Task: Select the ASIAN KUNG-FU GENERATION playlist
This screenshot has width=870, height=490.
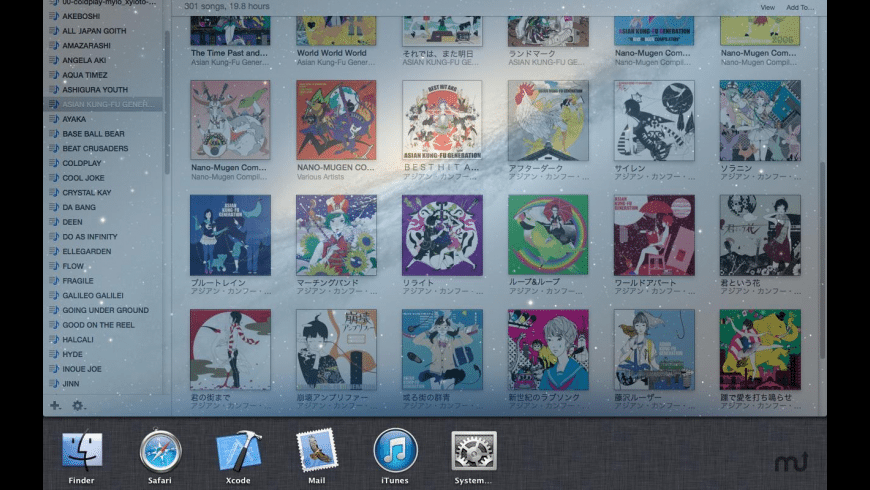Action: click(103, 104)
